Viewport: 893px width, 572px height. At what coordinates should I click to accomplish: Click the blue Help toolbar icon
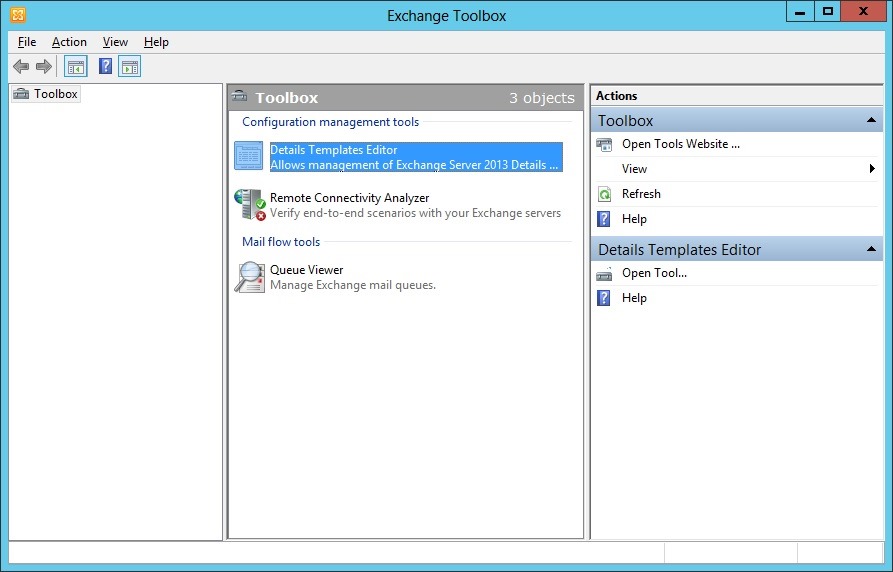point(105,66)
